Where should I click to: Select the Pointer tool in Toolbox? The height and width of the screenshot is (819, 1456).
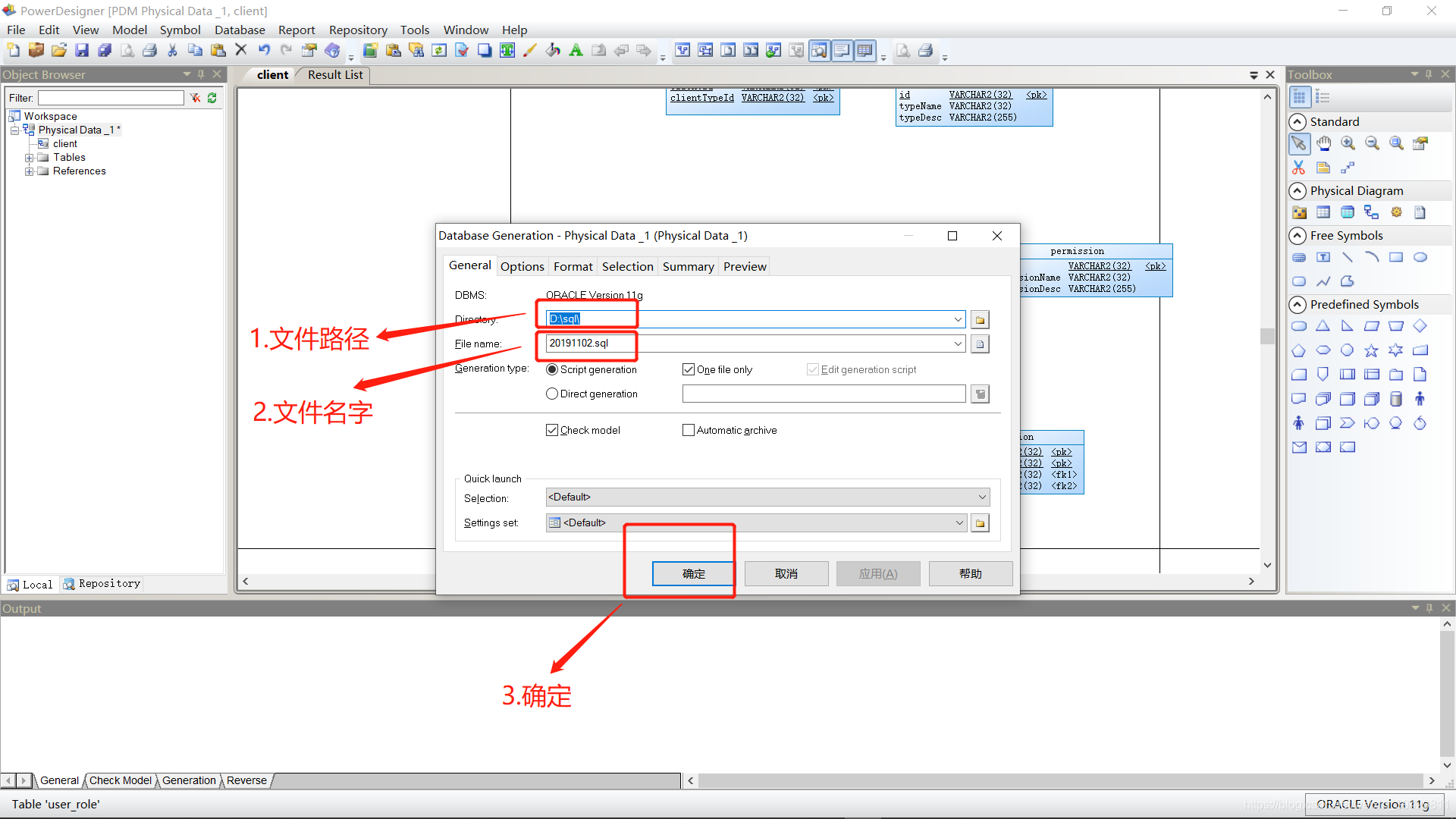(x=1299, y=143)
